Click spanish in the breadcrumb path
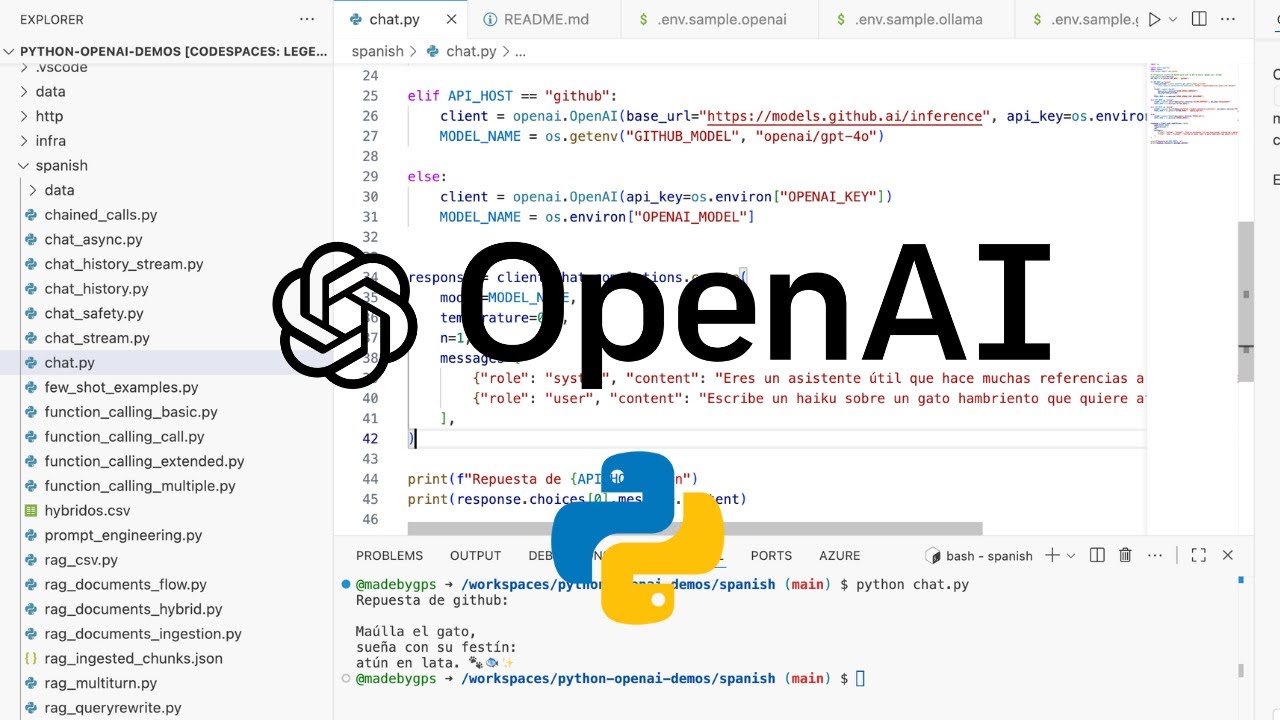 [377, 51]
